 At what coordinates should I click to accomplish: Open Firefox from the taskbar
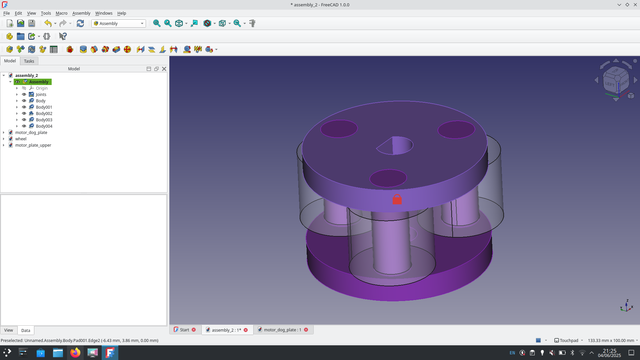pos(75,353)
